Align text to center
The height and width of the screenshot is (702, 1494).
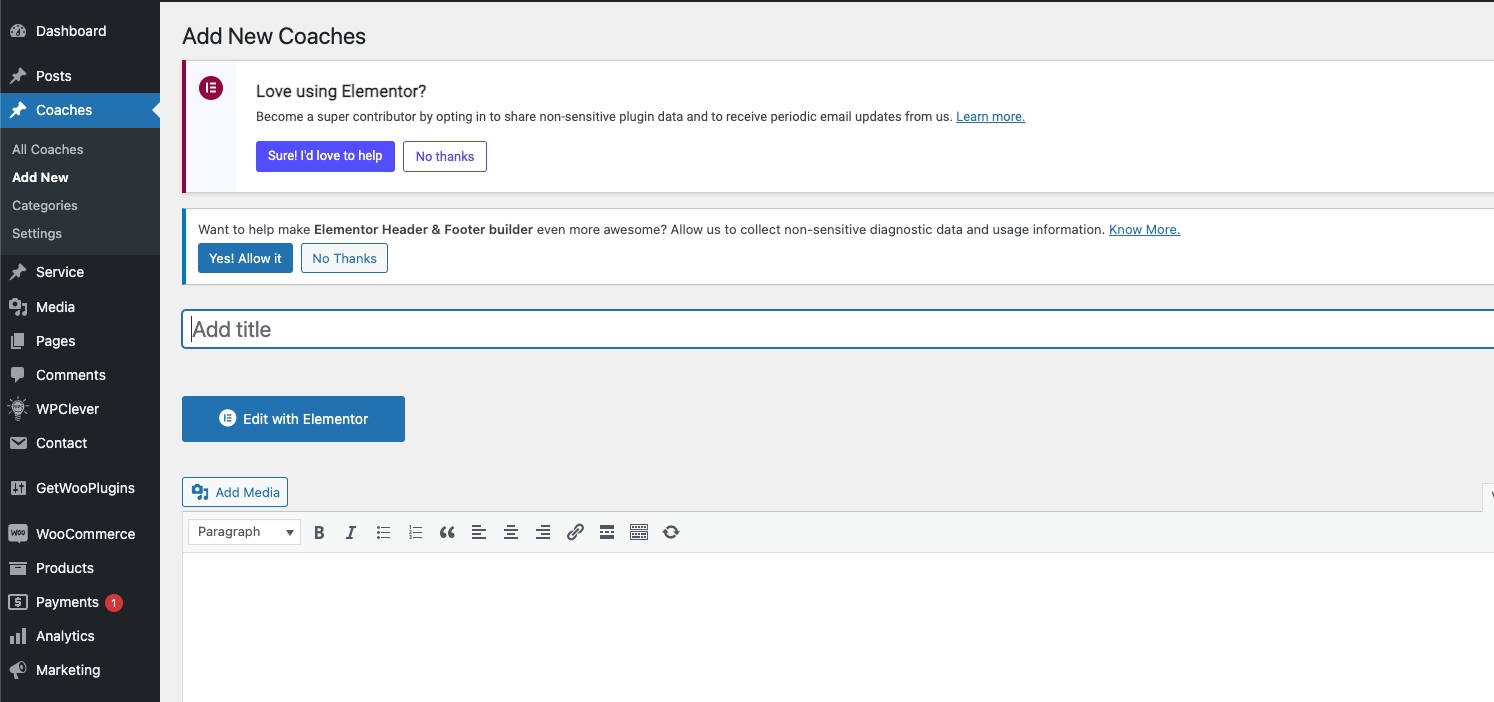511,533
